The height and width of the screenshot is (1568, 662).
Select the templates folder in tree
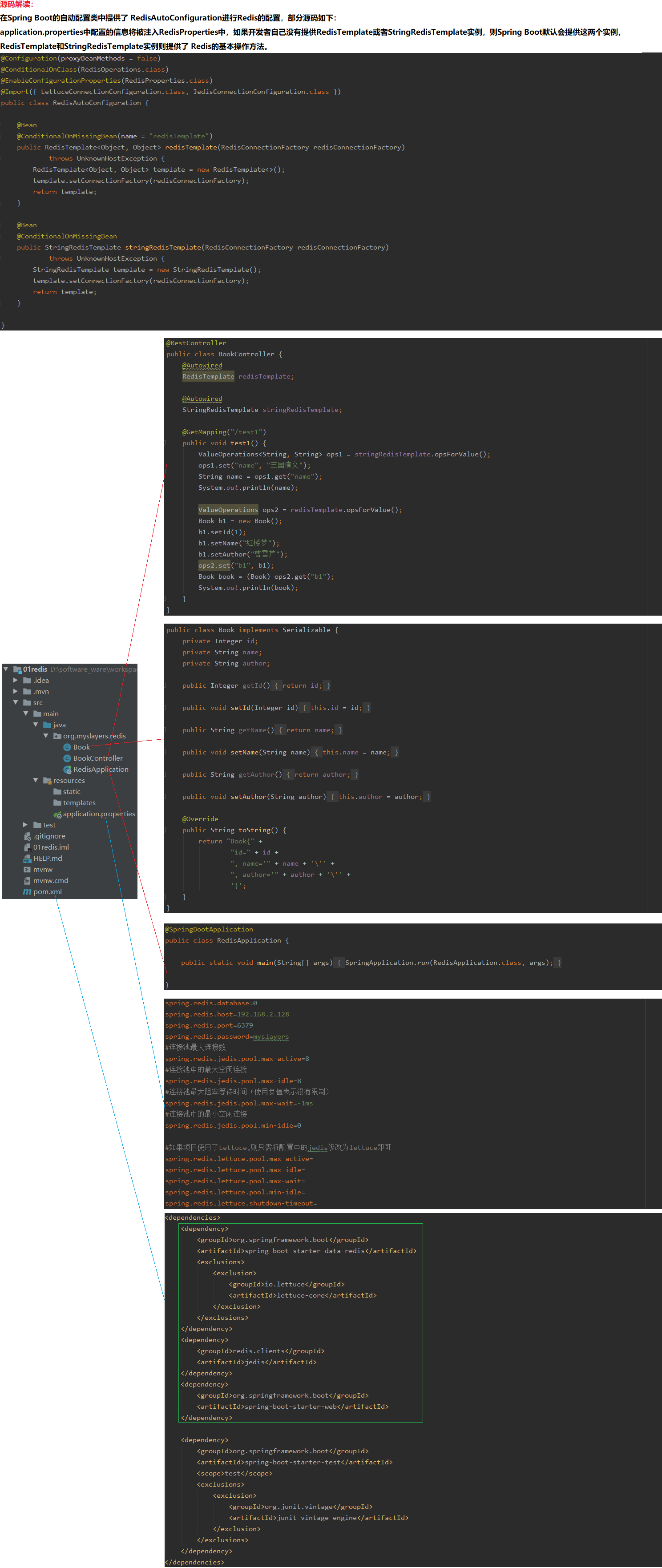pos(79,803)
